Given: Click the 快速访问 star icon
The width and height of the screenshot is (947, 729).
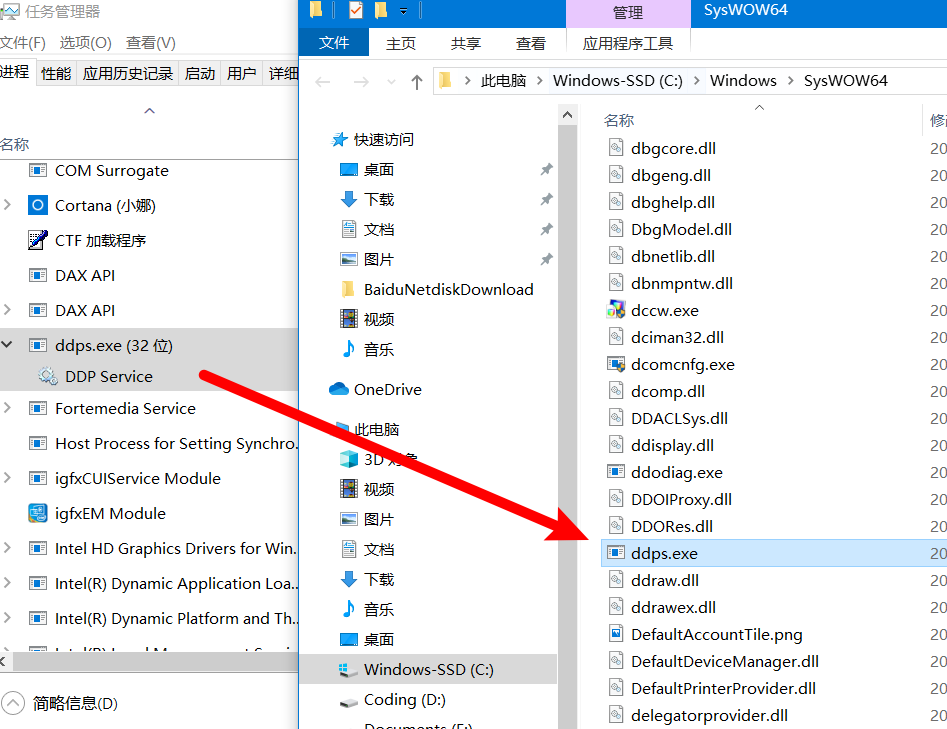Looking at the screenshot, I should click(339, 140).
